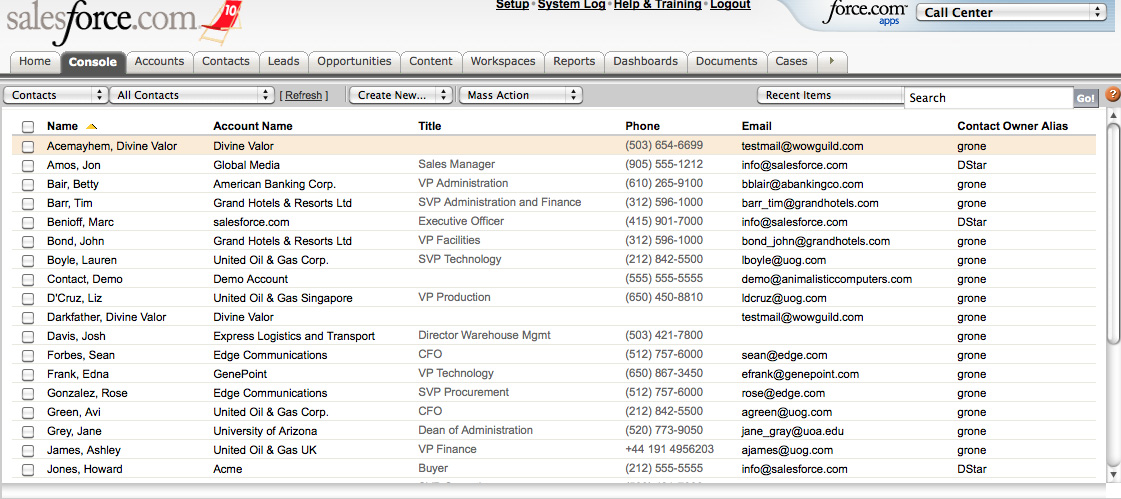
Task: Click email jane_gray@uoa.edu
Action: [x=794, y=431]
